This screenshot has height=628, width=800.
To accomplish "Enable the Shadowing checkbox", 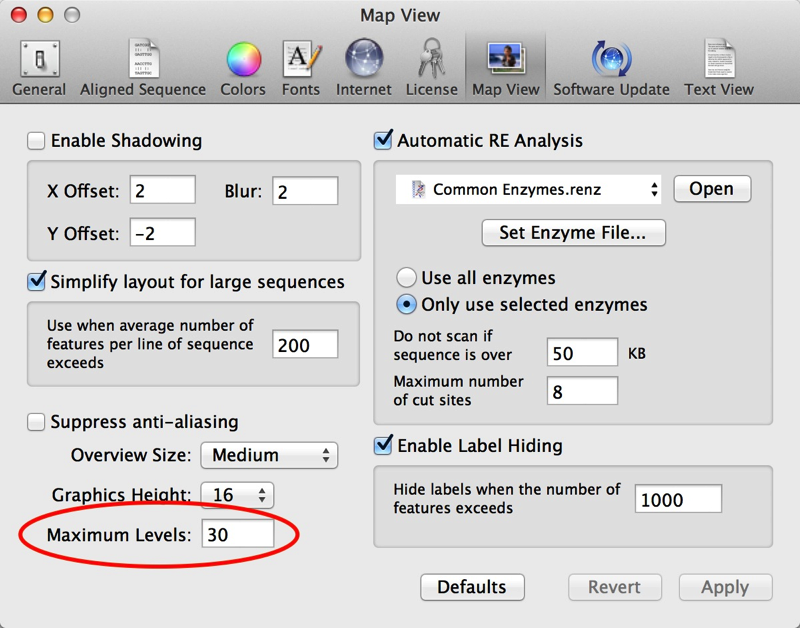I will pyautogui.click(x=37, y=141).
